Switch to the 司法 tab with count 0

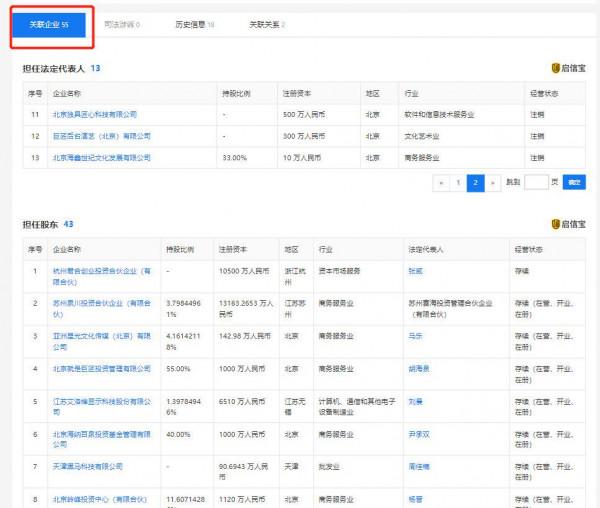122,25
